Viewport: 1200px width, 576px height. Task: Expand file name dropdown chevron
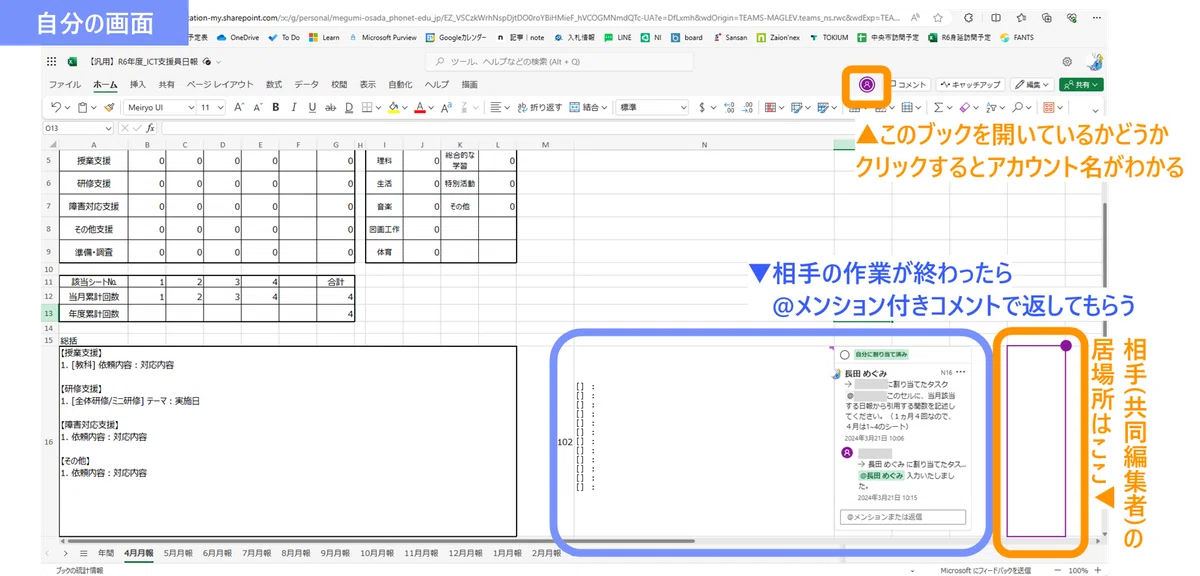[x=218, y=62]
